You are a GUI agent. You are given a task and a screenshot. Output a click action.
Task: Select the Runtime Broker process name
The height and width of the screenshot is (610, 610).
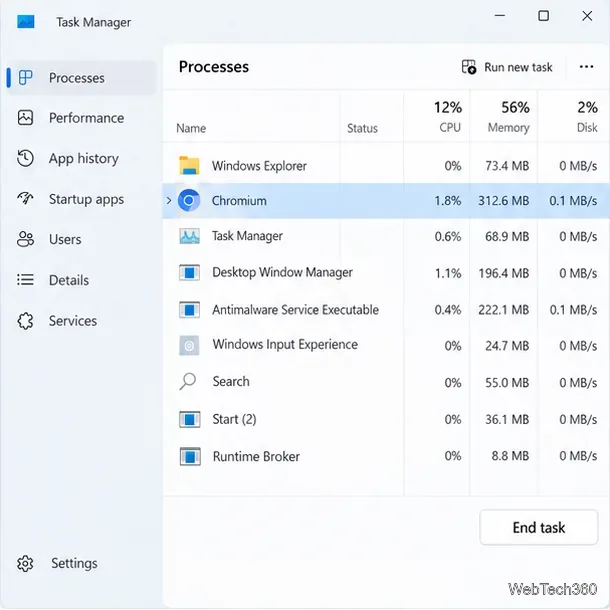pos(256,456)
